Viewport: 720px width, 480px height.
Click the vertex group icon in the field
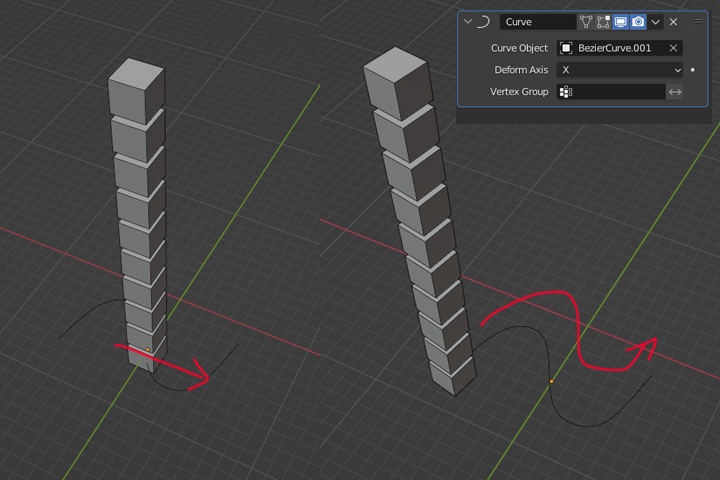pyautogui.click(x=566, y=92)
